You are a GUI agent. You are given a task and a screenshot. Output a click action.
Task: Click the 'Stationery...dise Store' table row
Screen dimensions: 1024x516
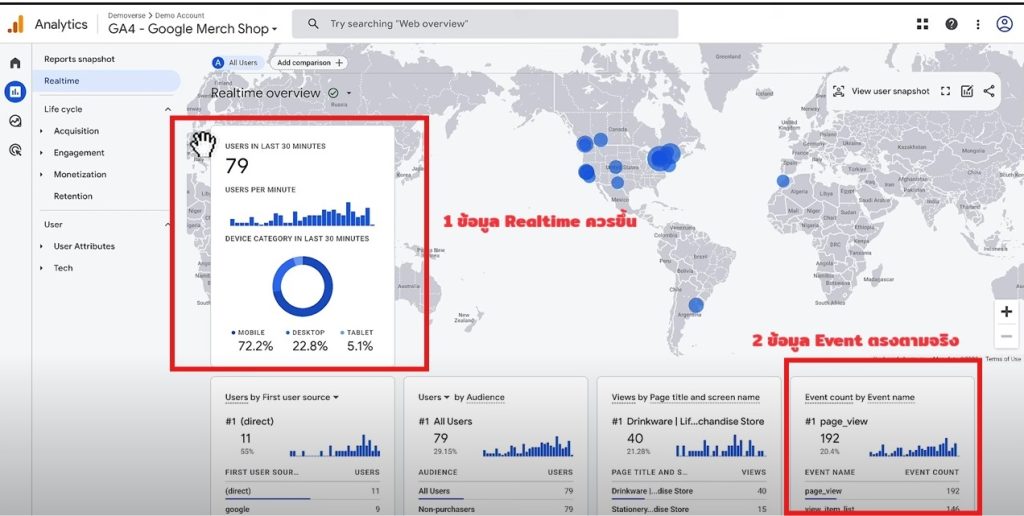click(x=689, y=509)
